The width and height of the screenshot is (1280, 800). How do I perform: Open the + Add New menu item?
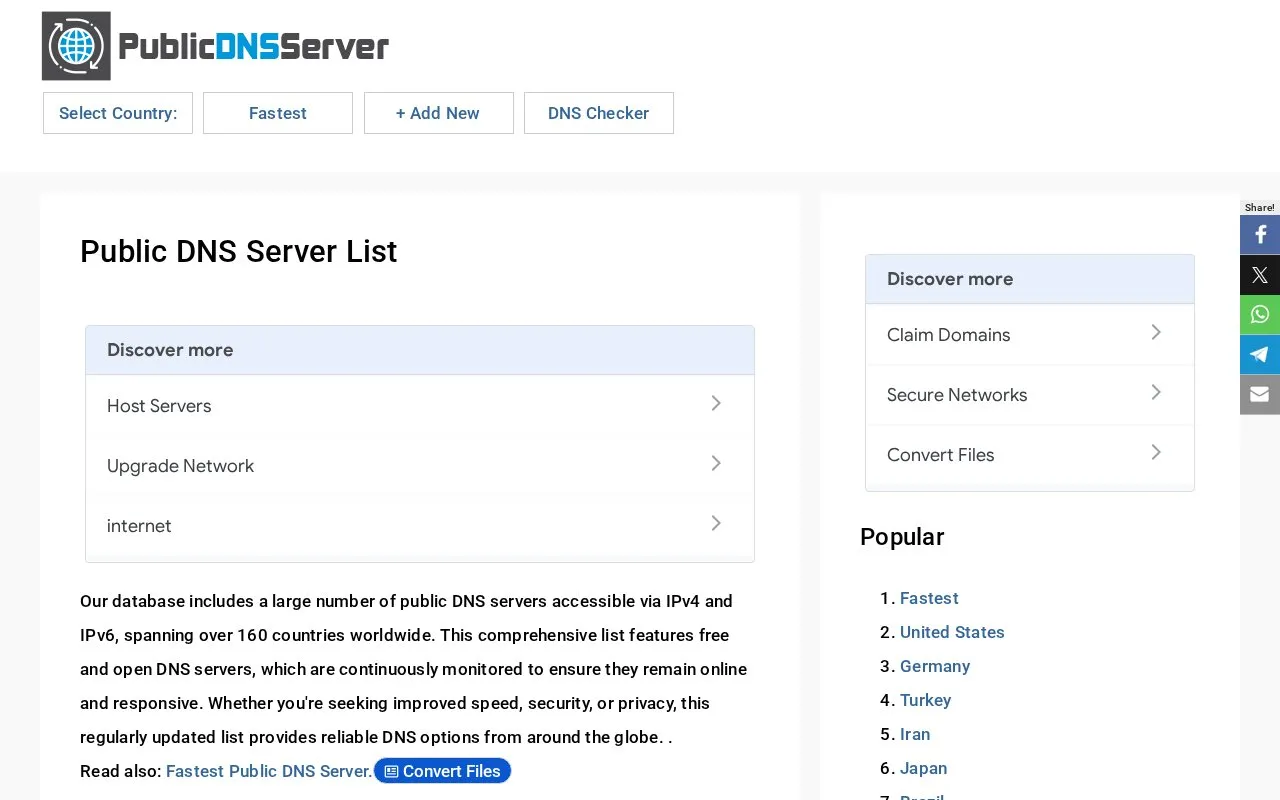tap(439, 113)
